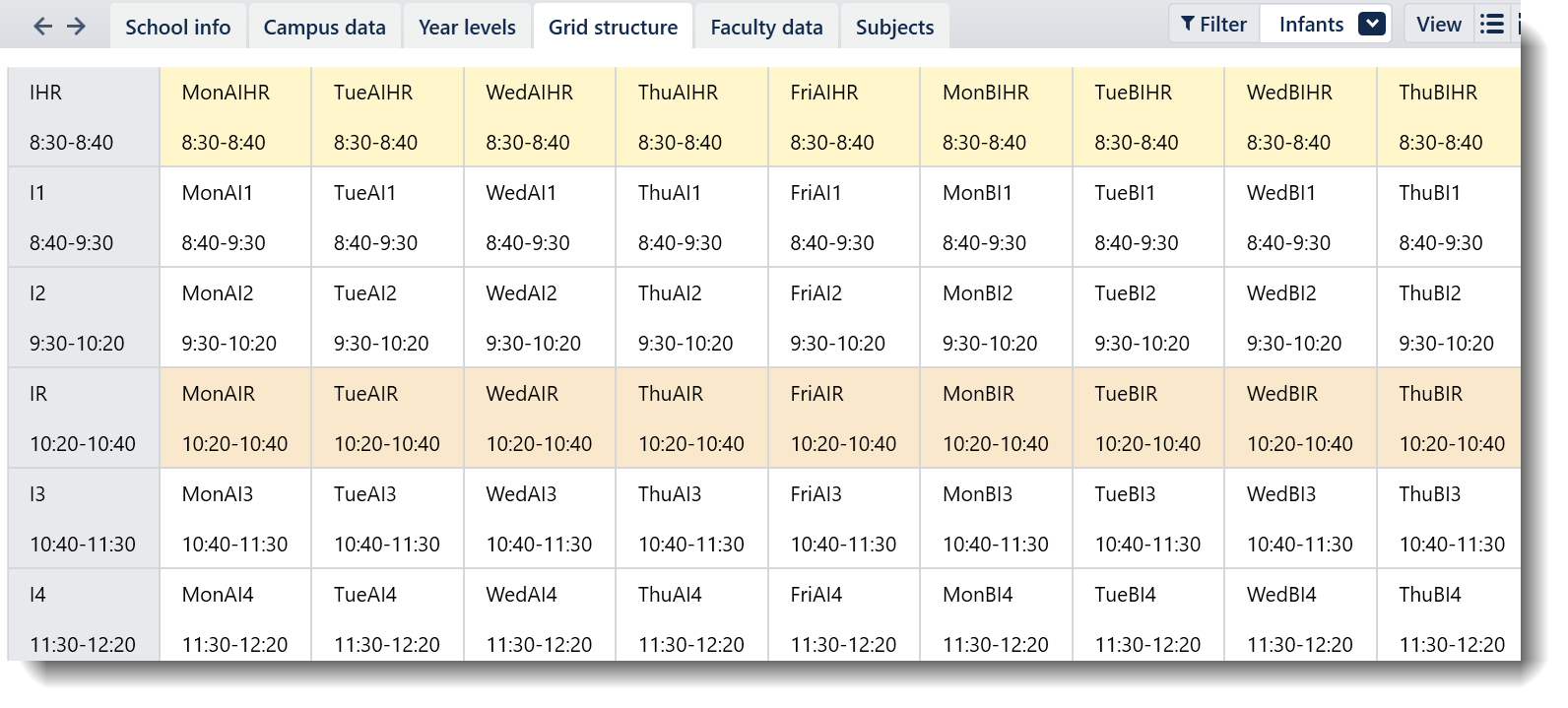Select the MonAIHR period cell
This screenshot has height=708, width=1568.
click(235, 117)
